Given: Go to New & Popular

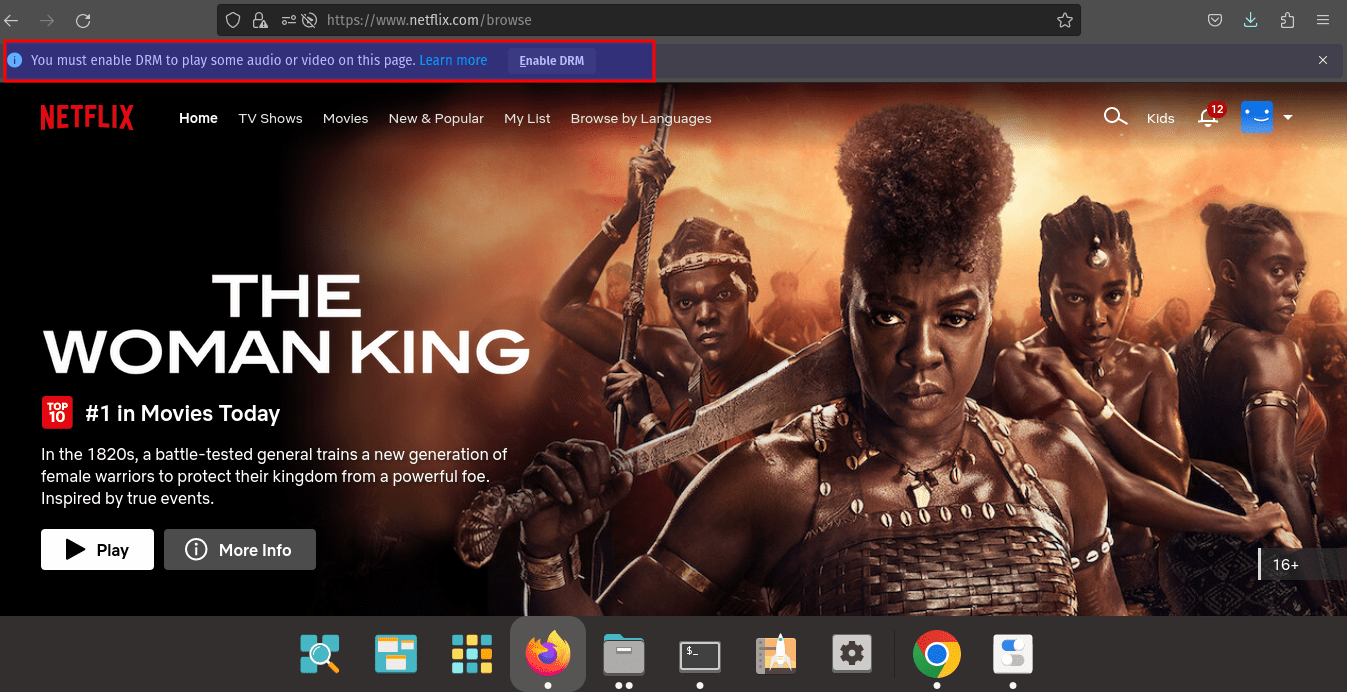Looking at the screenshot, I should tap(436, 118).
